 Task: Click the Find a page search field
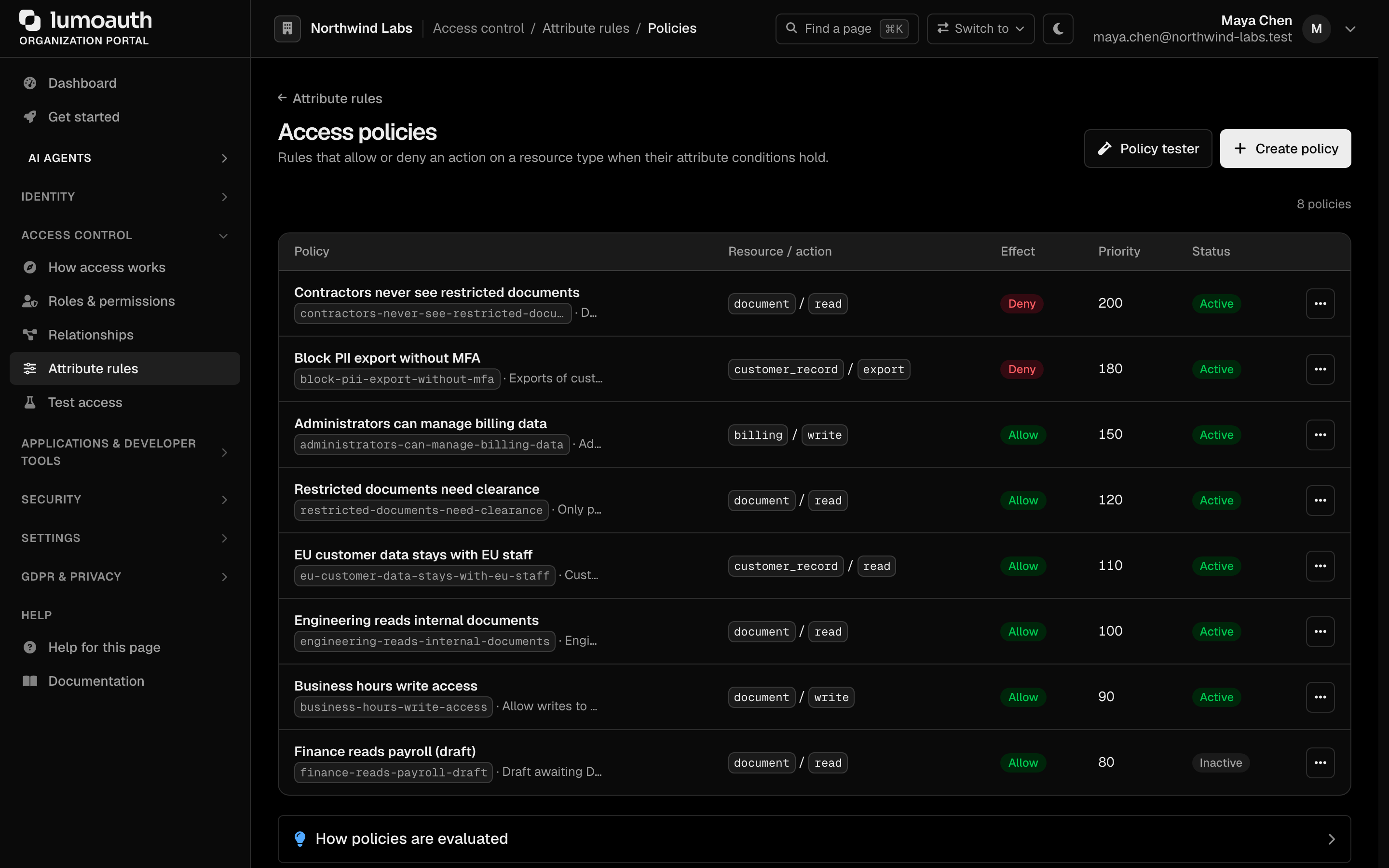[x=846, y=29]
